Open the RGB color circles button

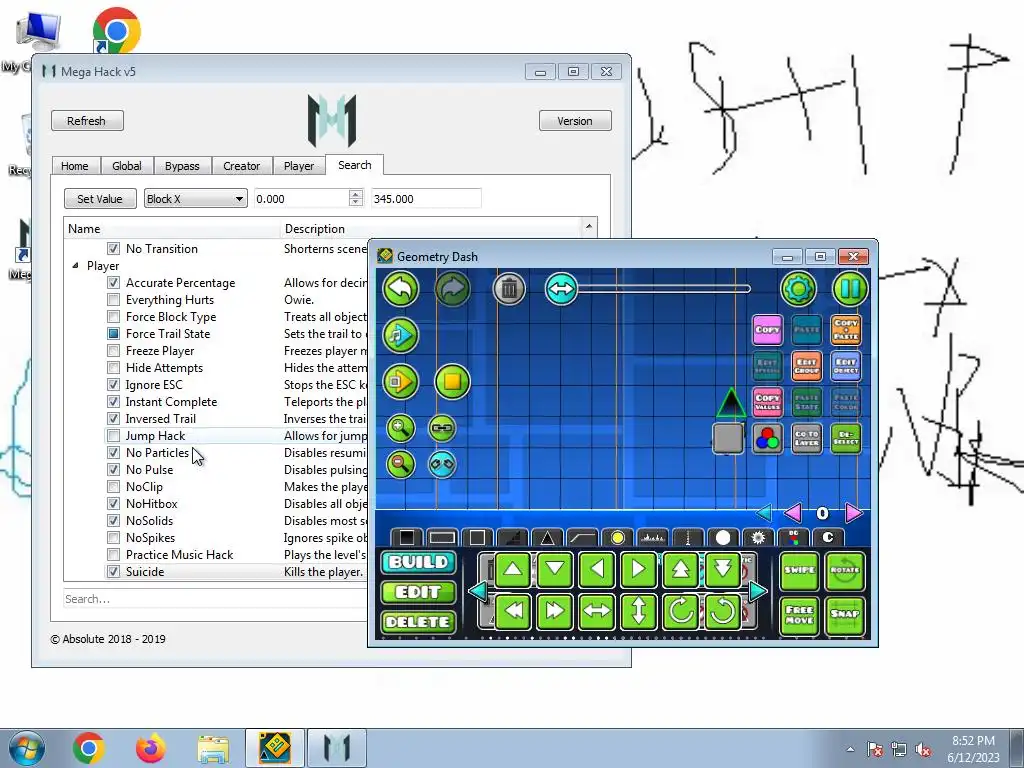[x=767, y=438]
